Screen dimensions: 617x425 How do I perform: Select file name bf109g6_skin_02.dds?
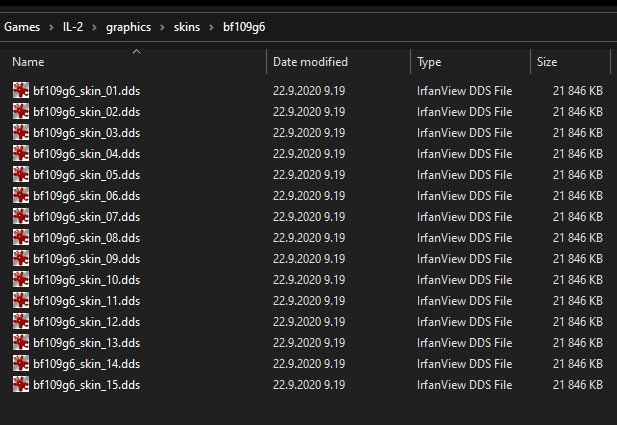click(x=87, y=112)
